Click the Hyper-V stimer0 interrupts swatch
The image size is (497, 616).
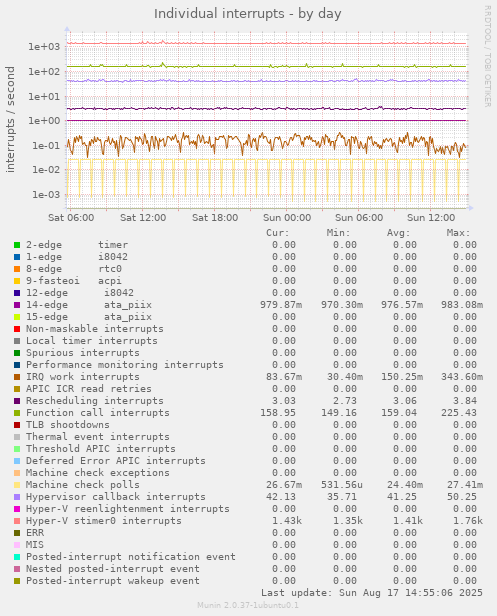click(17, 521)
